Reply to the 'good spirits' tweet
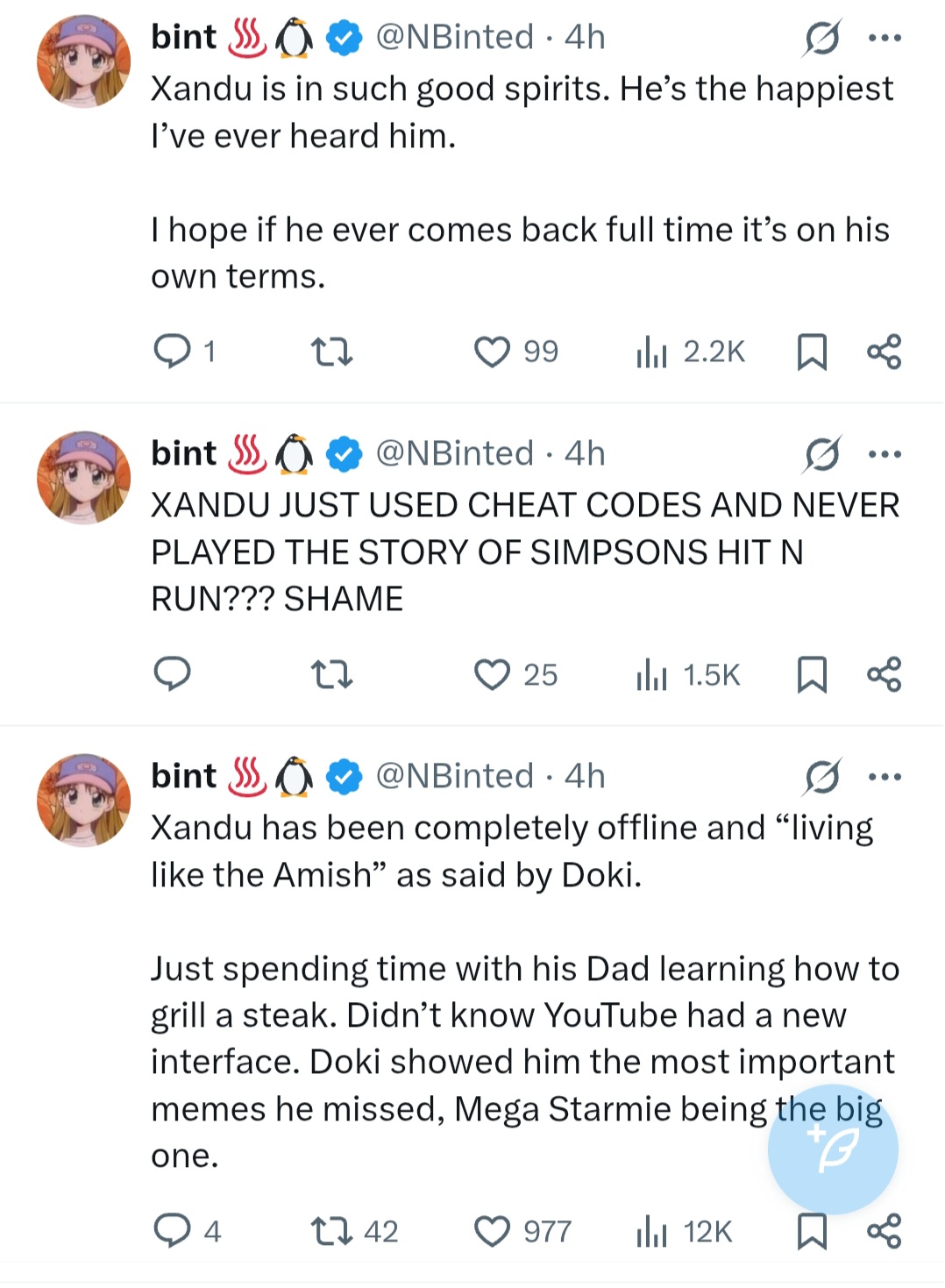Image resolution: width=945 pixels, height=1288 pixels. pyautogui.click(x=173, y=352)
